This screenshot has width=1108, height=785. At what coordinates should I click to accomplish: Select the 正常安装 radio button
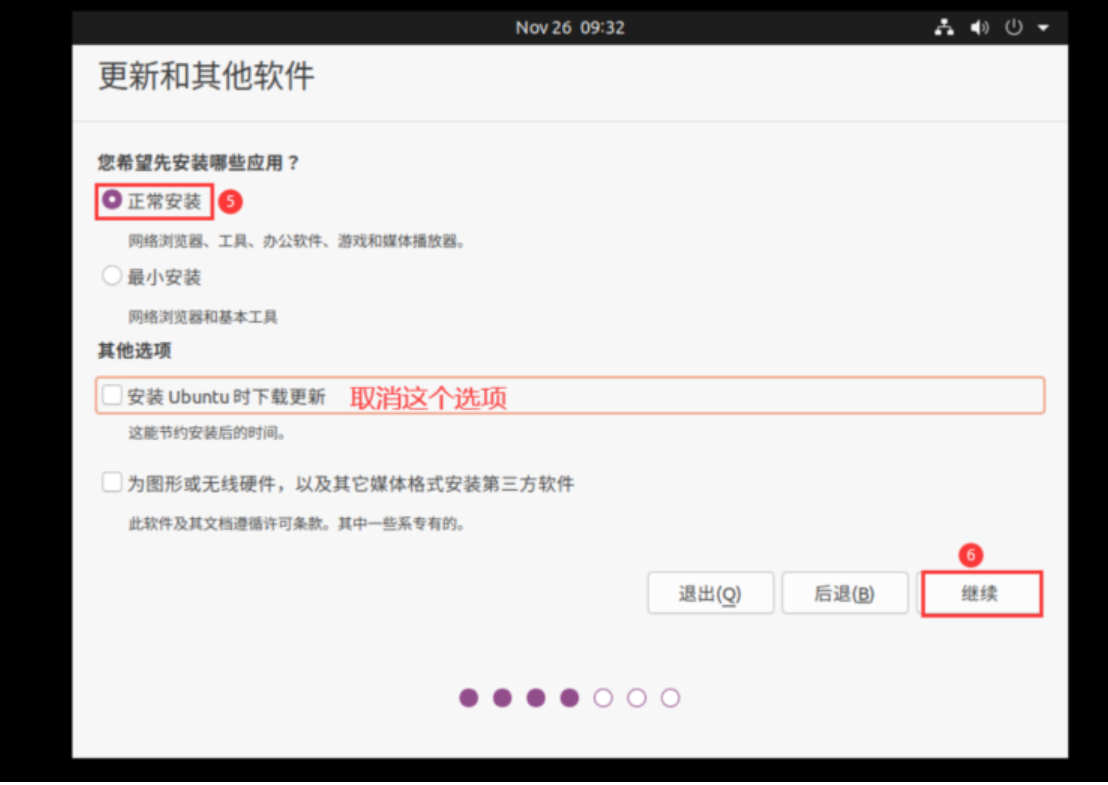112,200
